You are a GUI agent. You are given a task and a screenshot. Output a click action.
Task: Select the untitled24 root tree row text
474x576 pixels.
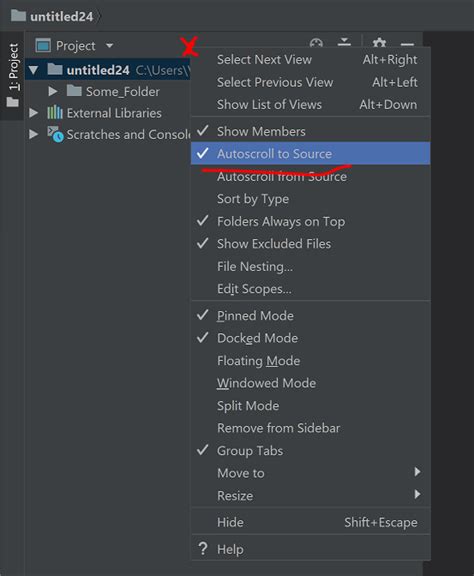point(98,70)
